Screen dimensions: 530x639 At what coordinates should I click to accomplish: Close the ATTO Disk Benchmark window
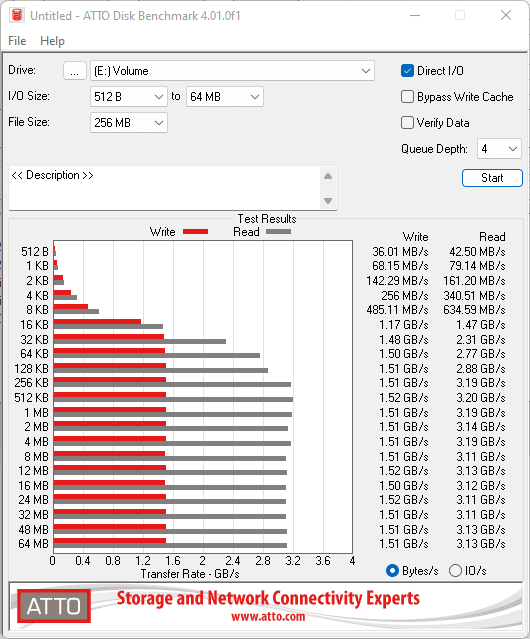(x=506, y=15)
